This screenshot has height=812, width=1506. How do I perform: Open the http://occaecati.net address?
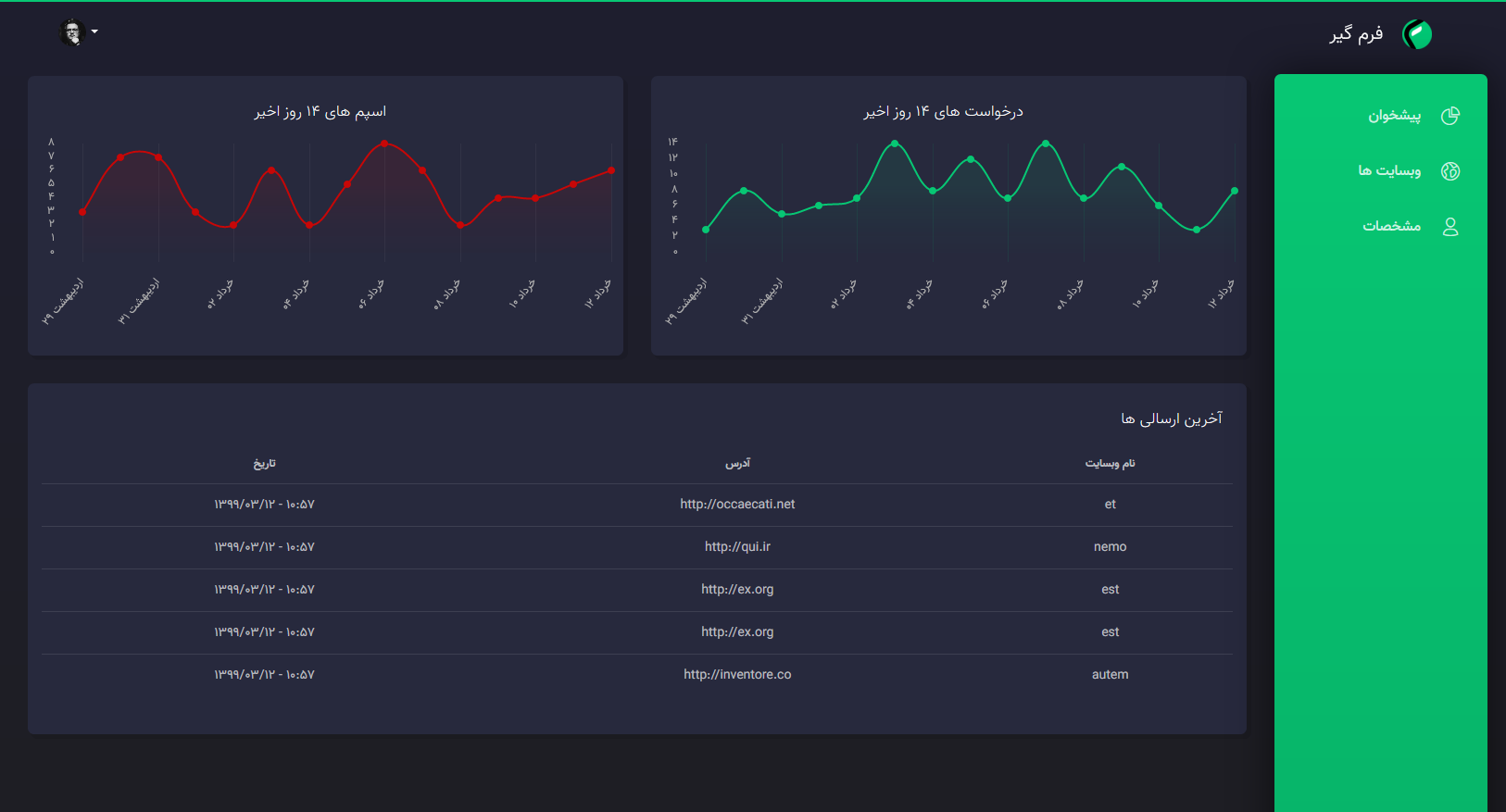tap(737, 505)
